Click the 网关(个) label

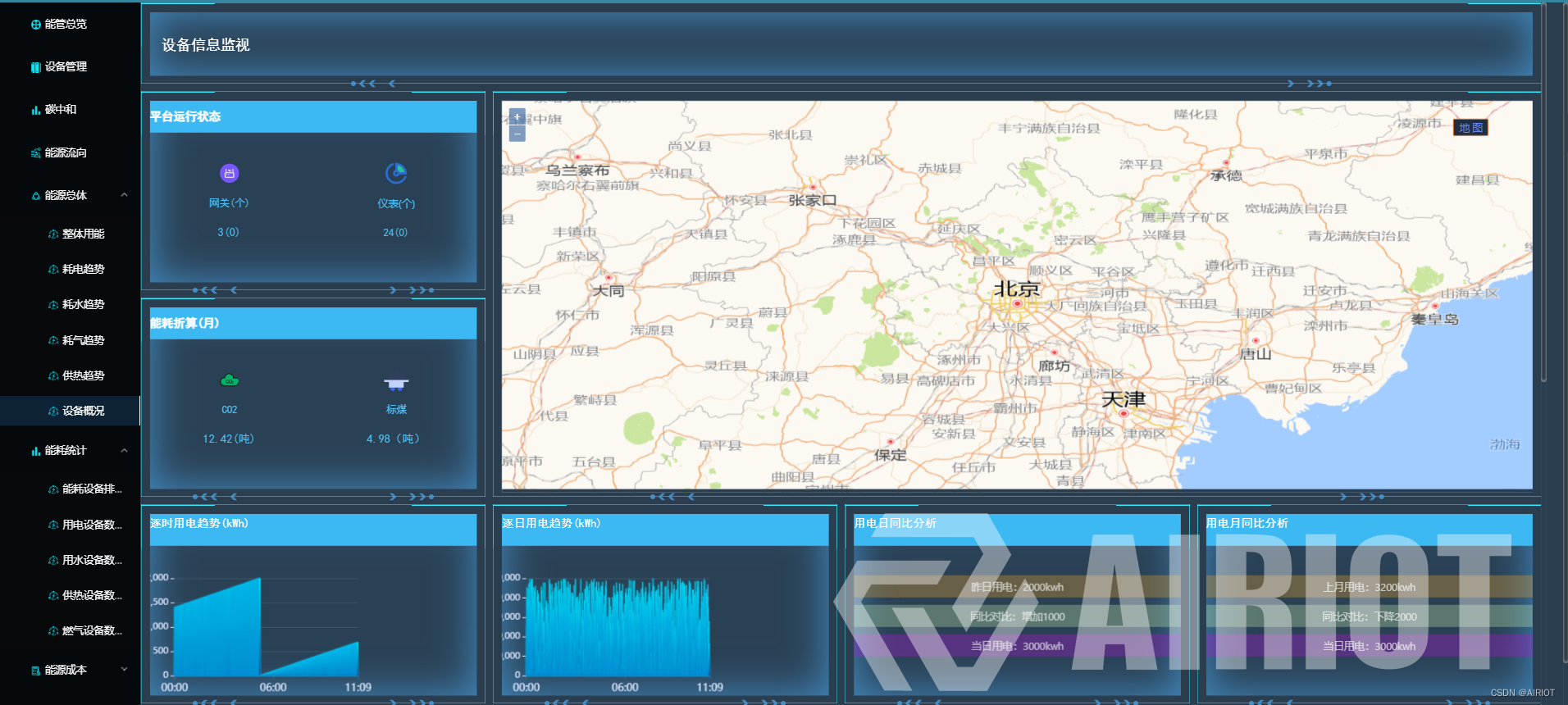[229, 203]
